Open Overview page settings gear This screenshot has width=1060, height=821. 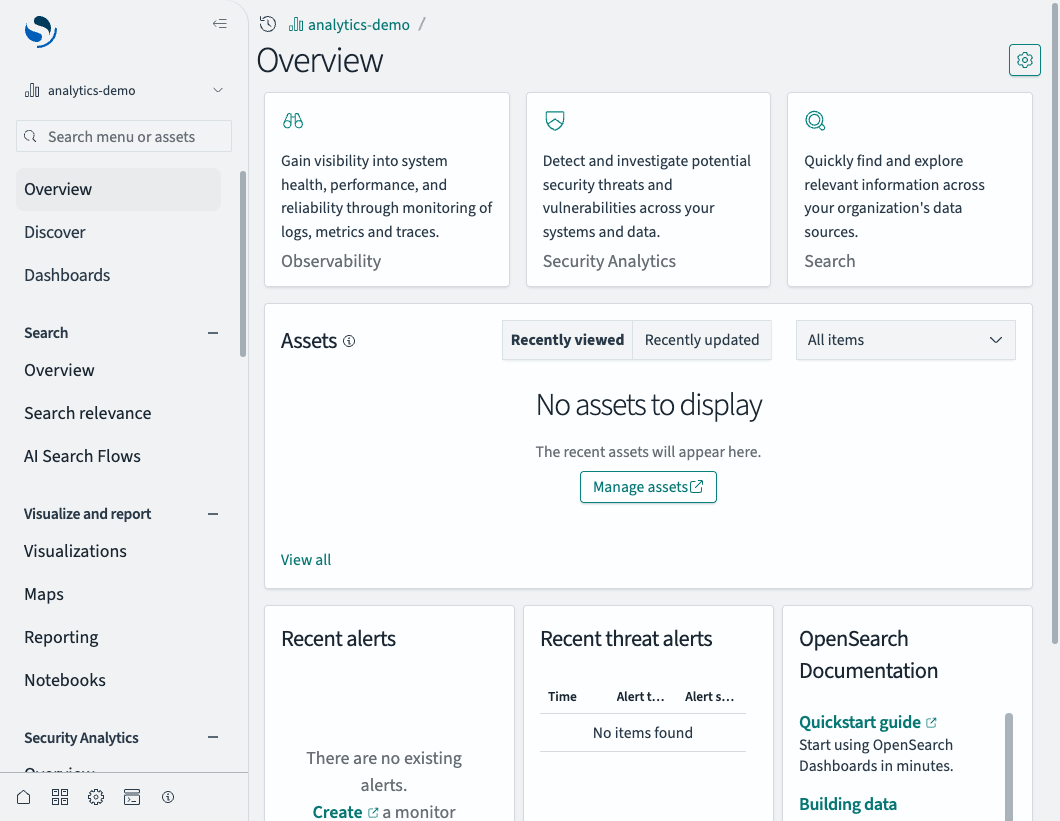1025,60
